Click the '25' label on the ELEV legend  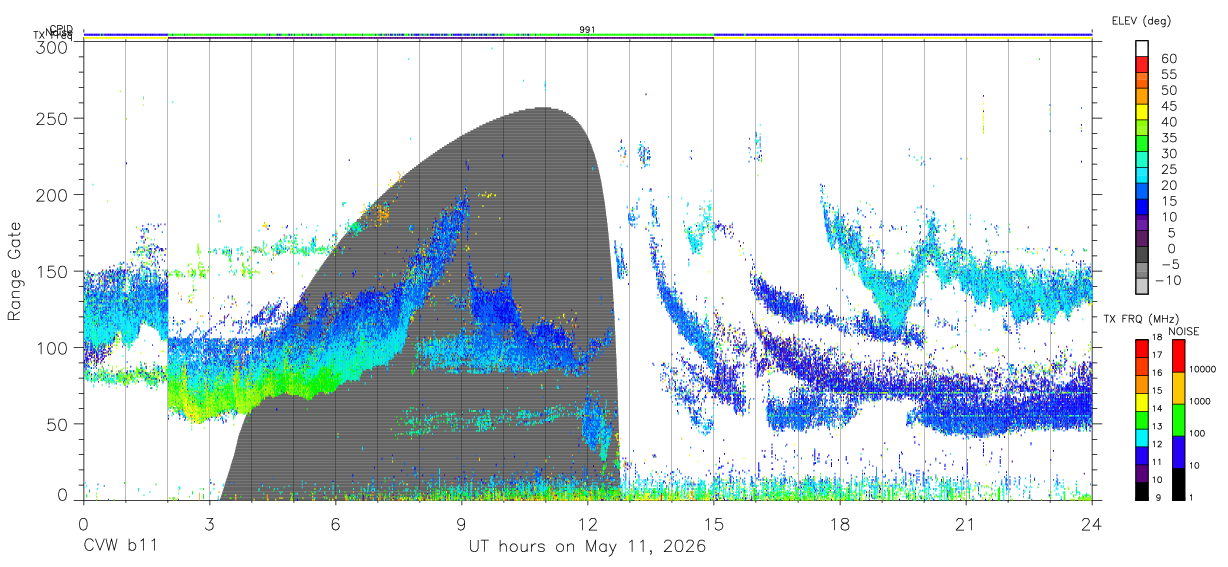pyautogui.click(x=1168, y=169)
